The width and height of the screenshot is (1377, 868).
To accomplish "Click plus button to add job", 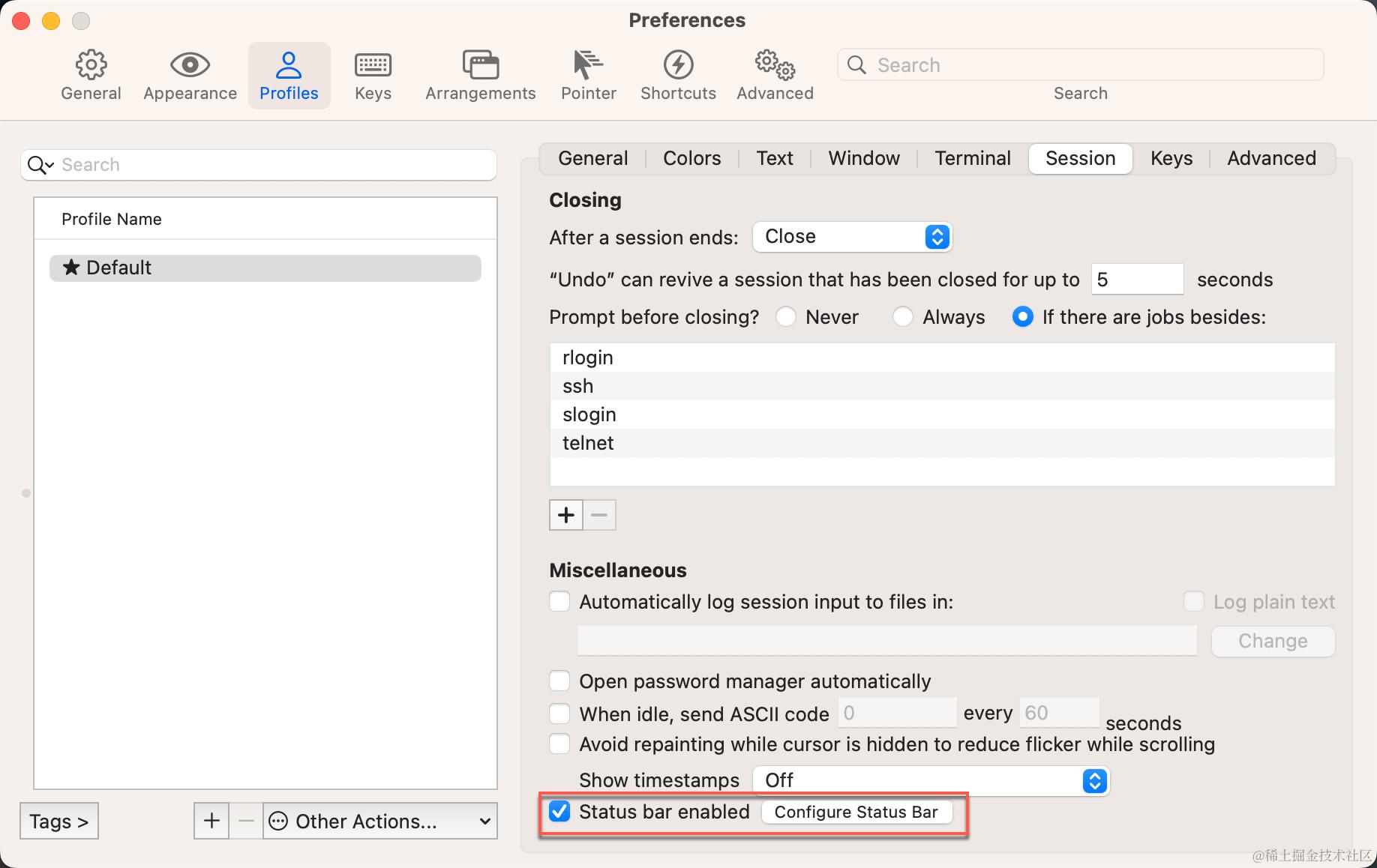I will [x=566, y=515].
